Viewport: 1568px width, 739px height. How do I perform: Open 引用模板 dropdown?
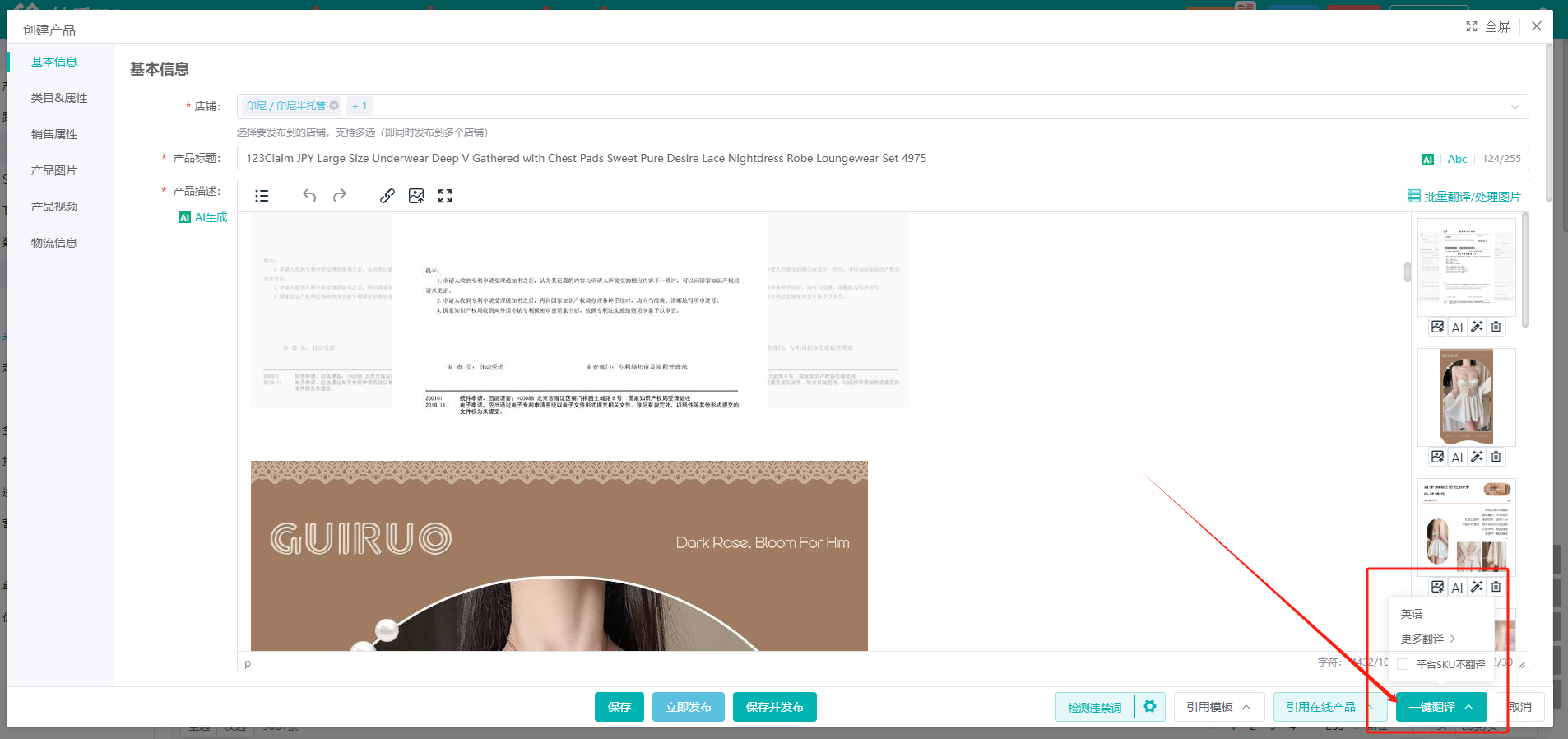tap(1218, 707)
